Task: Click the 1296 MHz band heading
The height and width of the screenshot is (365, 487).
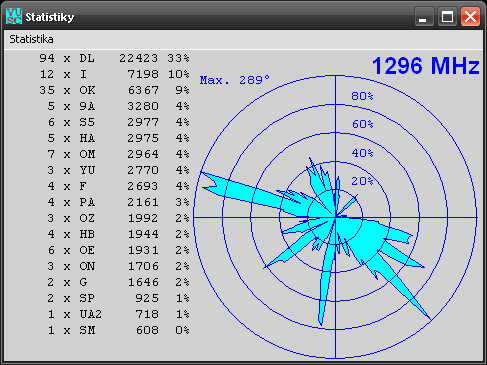Action: click(x=426, y=66)
